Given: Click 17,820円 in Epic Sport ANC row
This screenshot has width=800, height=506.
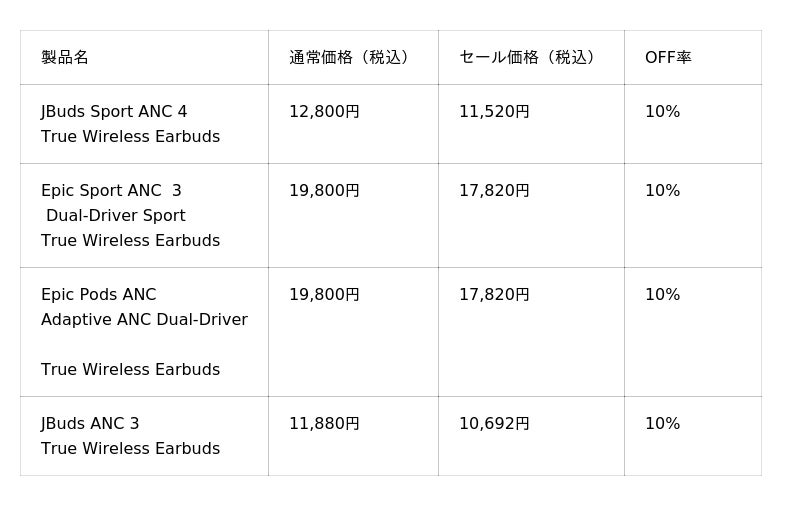Looking at the screenshot, I should (x=494, y=190).
